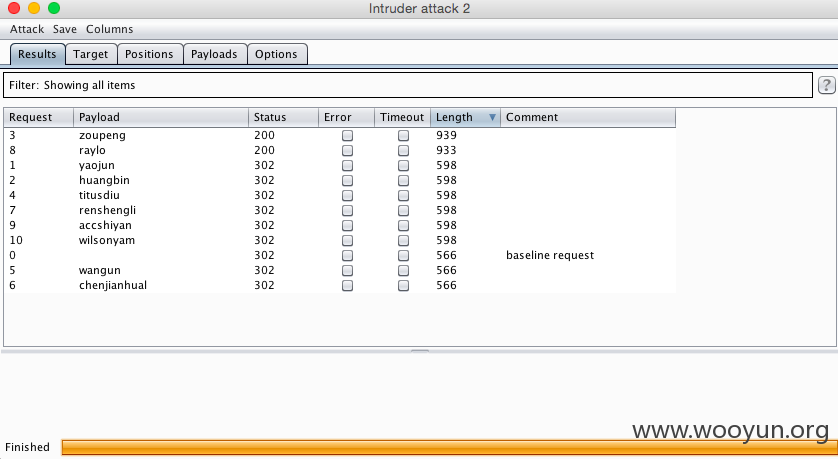The width and height of the screenshot is (838, 459).
Task: Toggle Error checkbox for raylo row
Action: 347,151
